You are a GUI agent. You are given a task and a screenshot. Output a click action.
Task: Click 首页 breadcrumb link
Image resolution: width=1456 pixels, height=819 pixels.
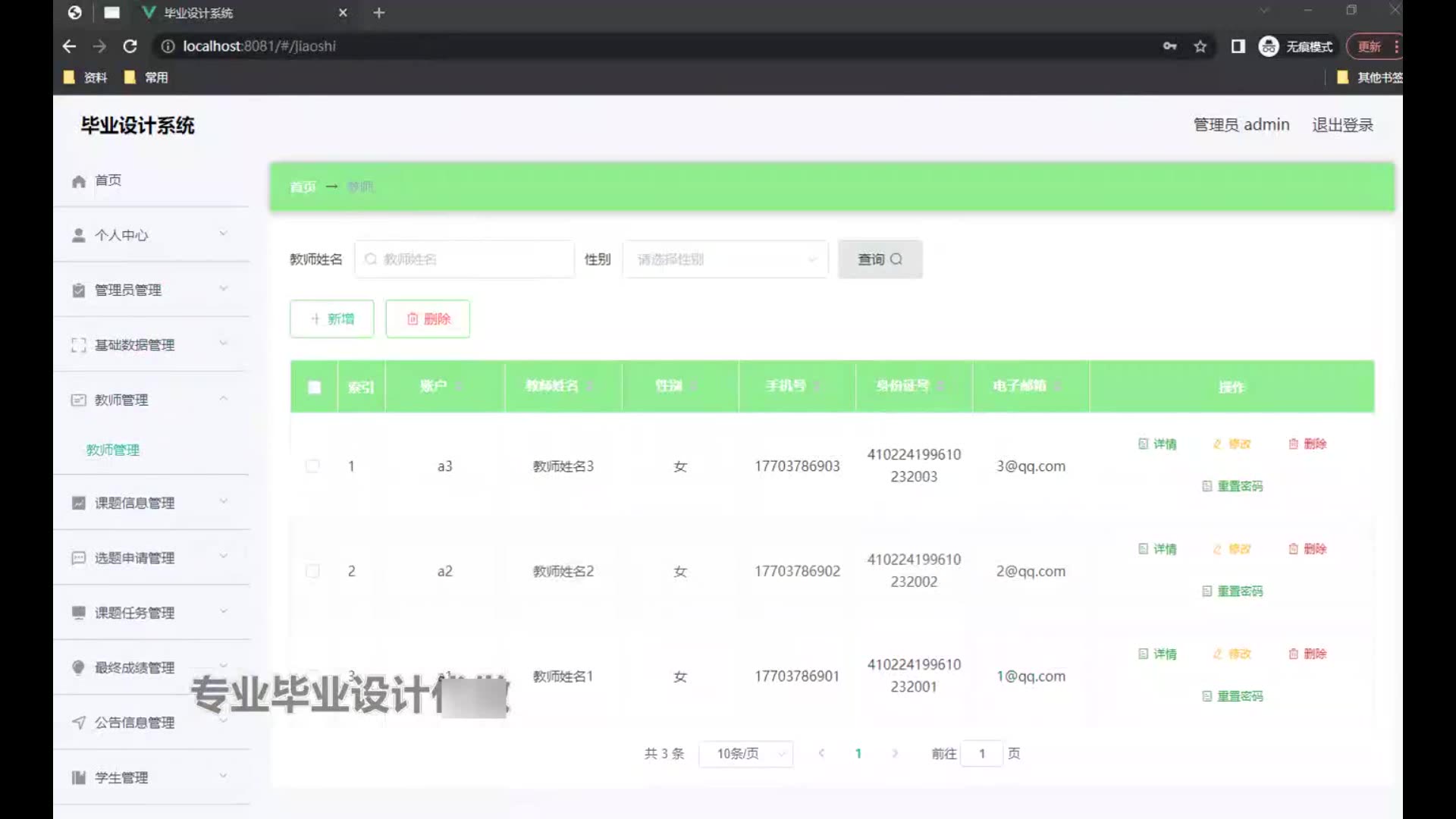click(x=303, y=187)
